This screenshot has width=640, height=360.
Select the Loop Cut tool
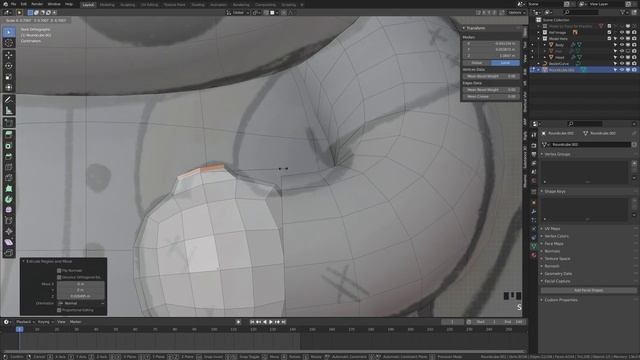coord(9,167)
